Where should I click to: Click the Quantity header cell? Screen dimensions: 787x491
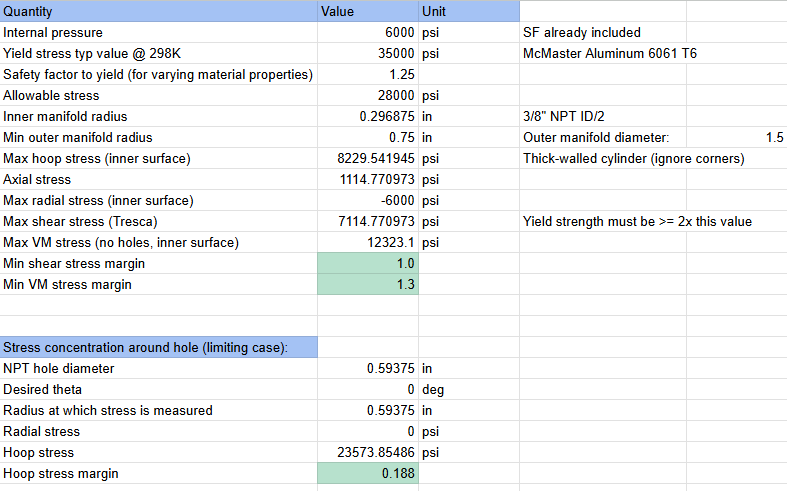[x=158, y=11]
